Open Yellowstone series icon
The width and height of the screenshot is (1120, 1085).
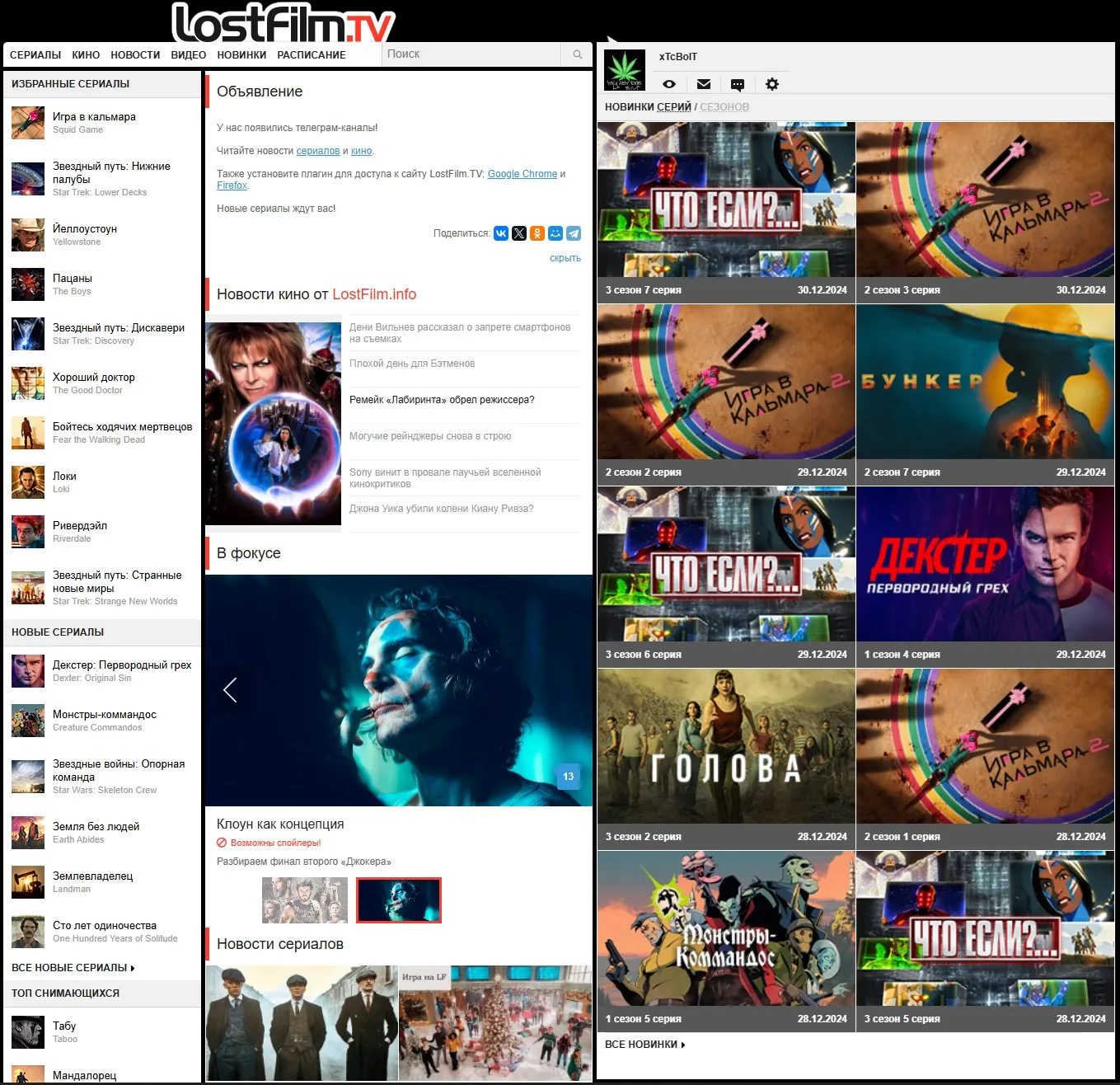(x=28, y=235)
